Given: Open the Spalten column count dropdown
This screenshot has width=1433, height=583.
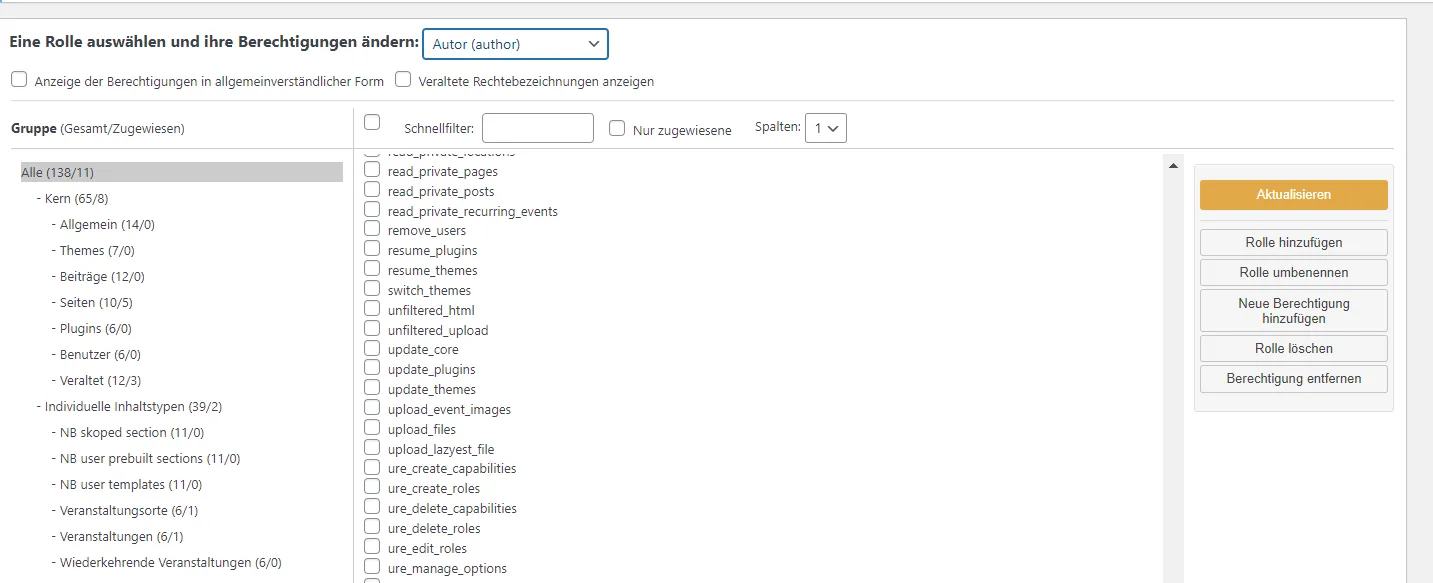Looking at the screenshot, I should tap(826, 128).
